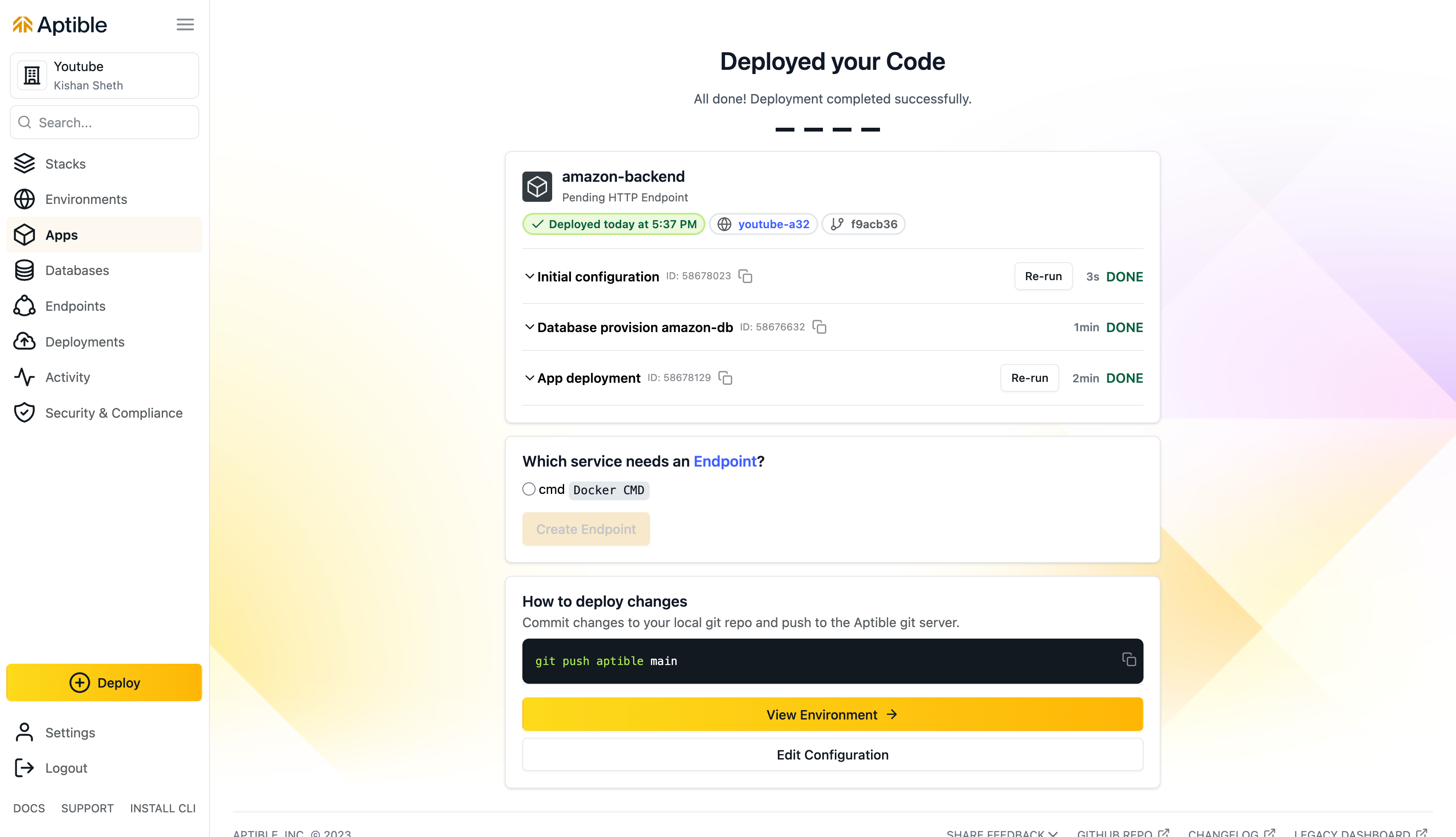Select the Stacks icon in the sidebar
The width and height of the screenshot is (1456, 837).
(x=23, y=163)
